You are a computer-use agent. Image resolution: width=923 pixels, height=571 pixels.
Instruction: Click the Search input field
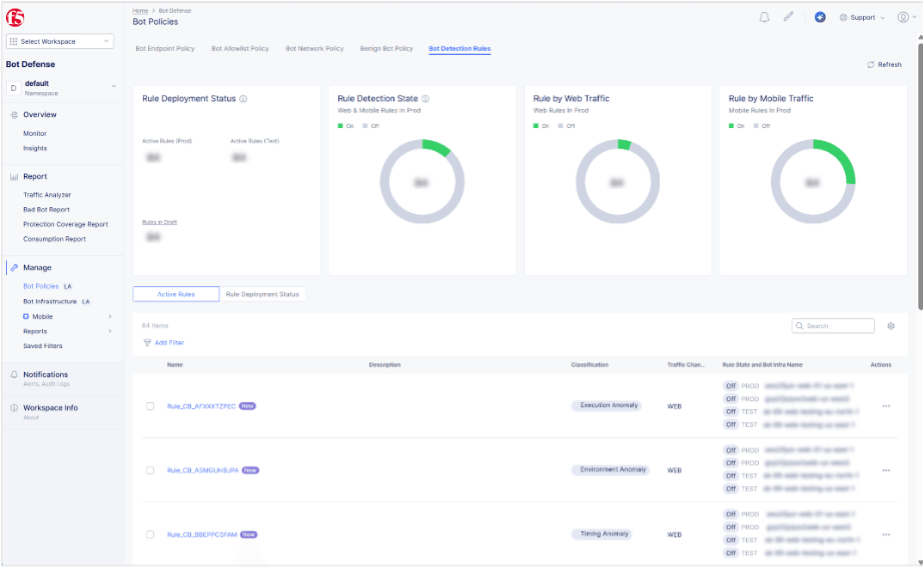(x=833, y=326)
